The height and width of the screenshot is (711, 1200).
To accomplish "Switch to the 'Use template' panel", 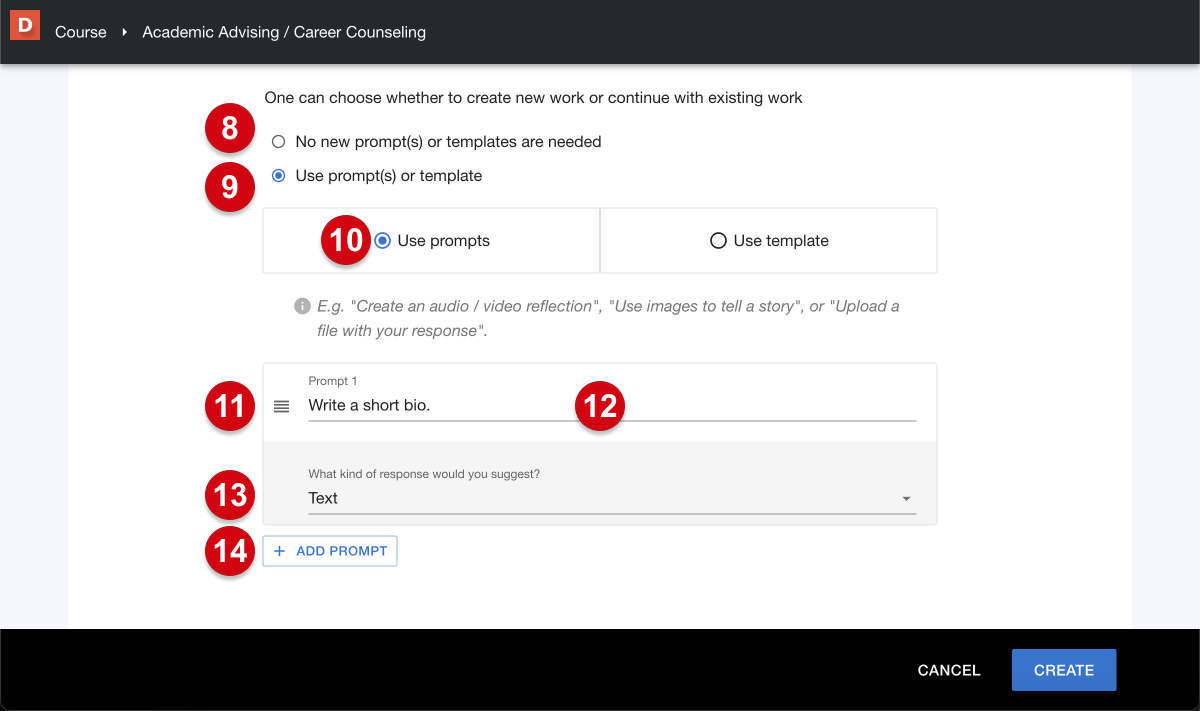I will [768, 240].
